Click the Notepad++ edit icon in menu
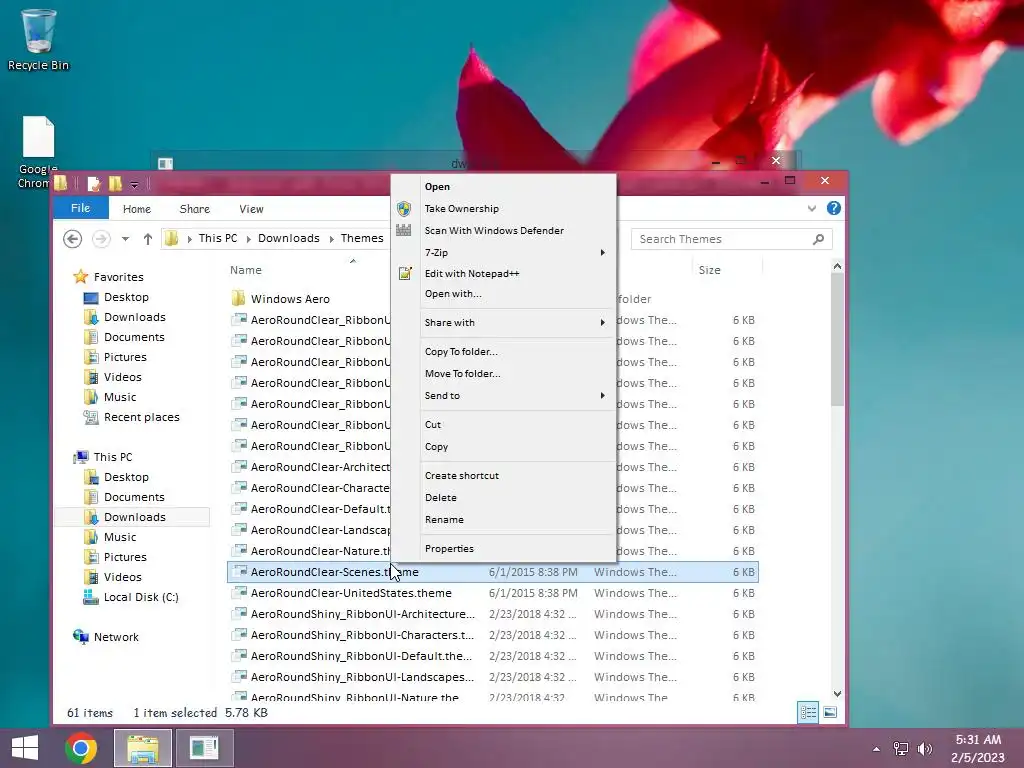Image resolution: width=1024 pixels, height=768 pixels. pos(405,273)
